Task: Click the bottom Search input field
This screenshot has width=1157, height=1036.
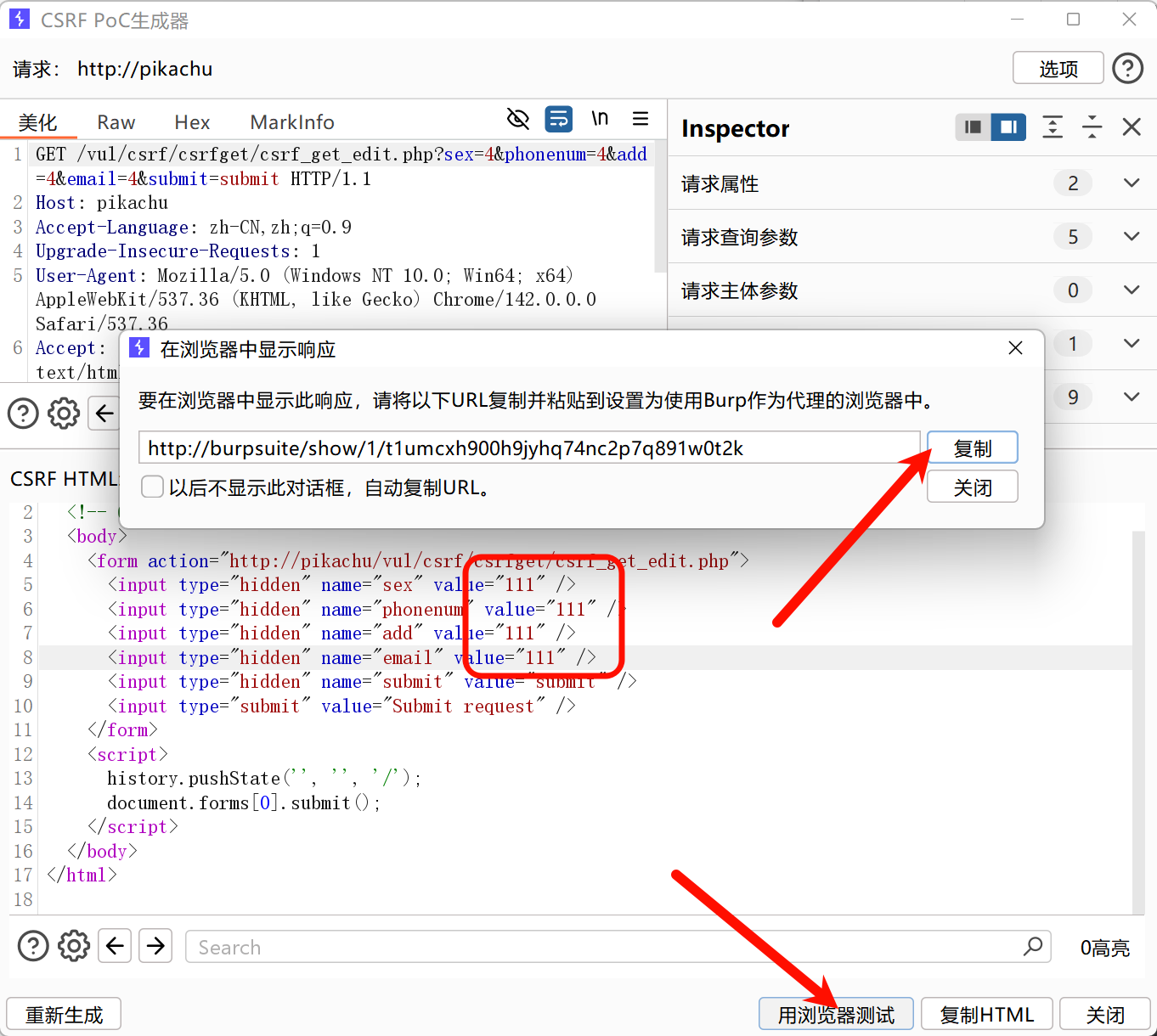Action: point(618,946)
